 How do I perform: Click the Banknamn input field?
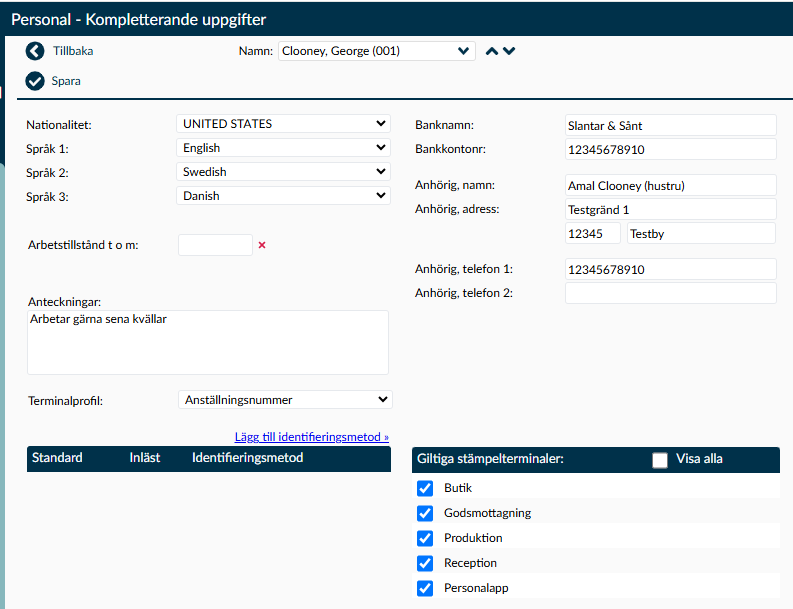(670, 125)
